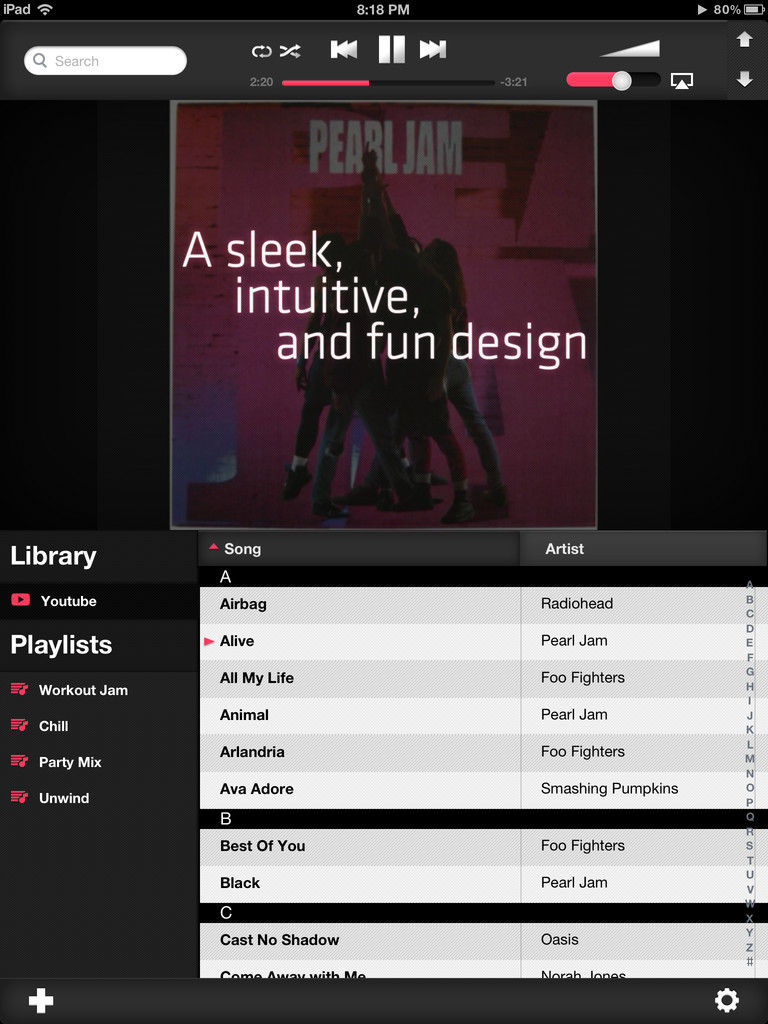This screenshot has width=768, height=1024.
Task: Click the Youtube library icon
Action: (x=20, y=600)
